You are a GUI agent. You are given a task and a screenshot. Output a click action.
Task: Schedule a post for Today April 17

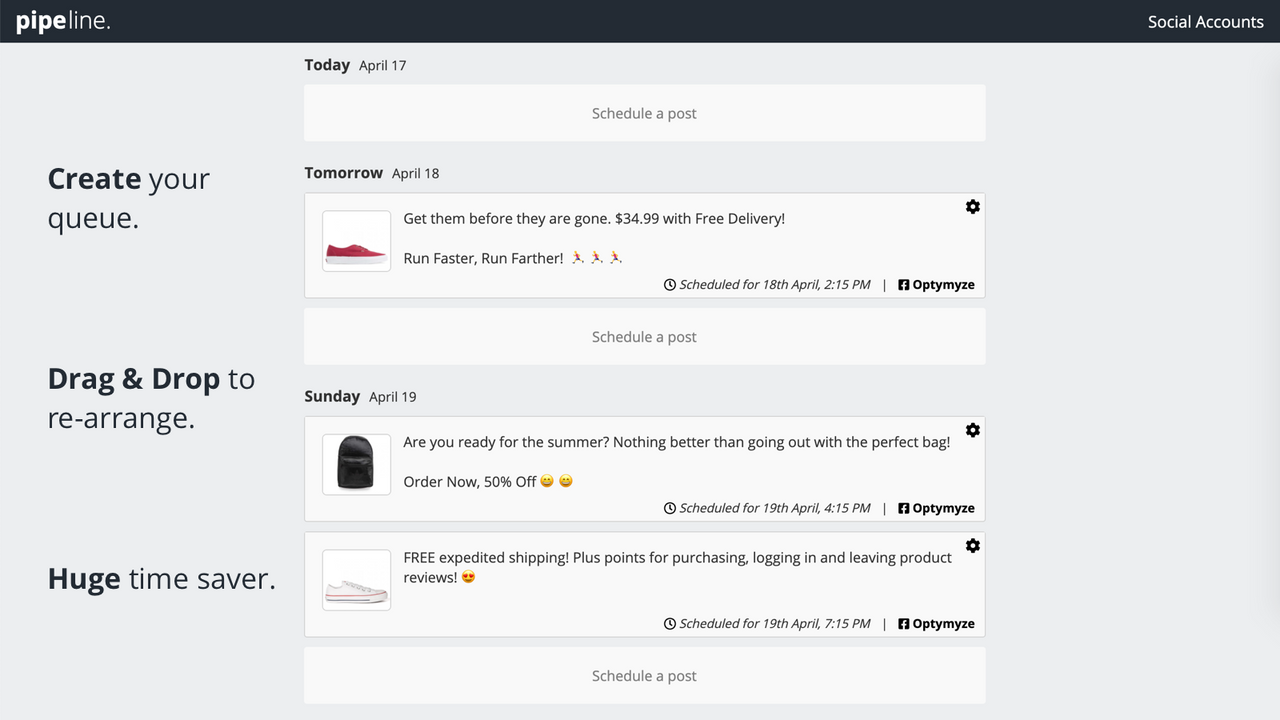[x=645, y=113]
